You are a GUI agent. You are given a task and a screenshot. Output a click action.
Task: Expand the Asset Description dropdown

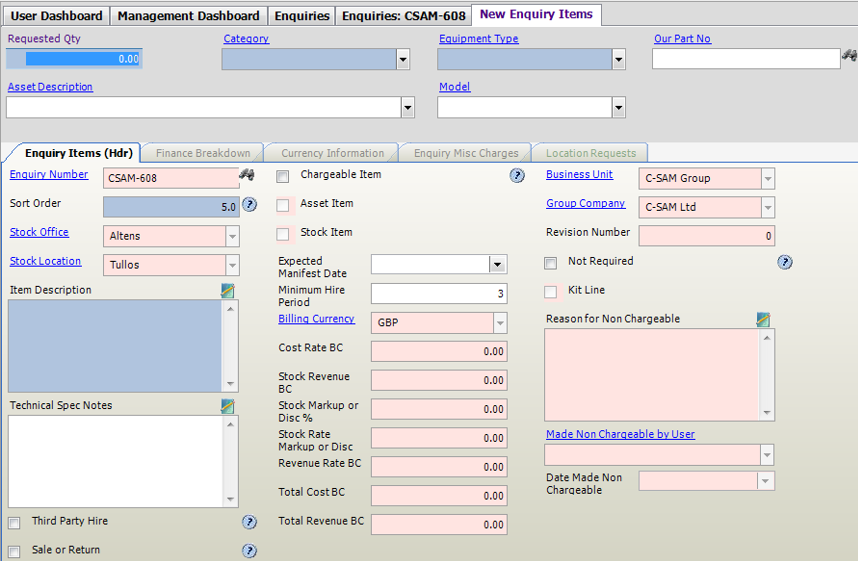[x=407, y=108]
